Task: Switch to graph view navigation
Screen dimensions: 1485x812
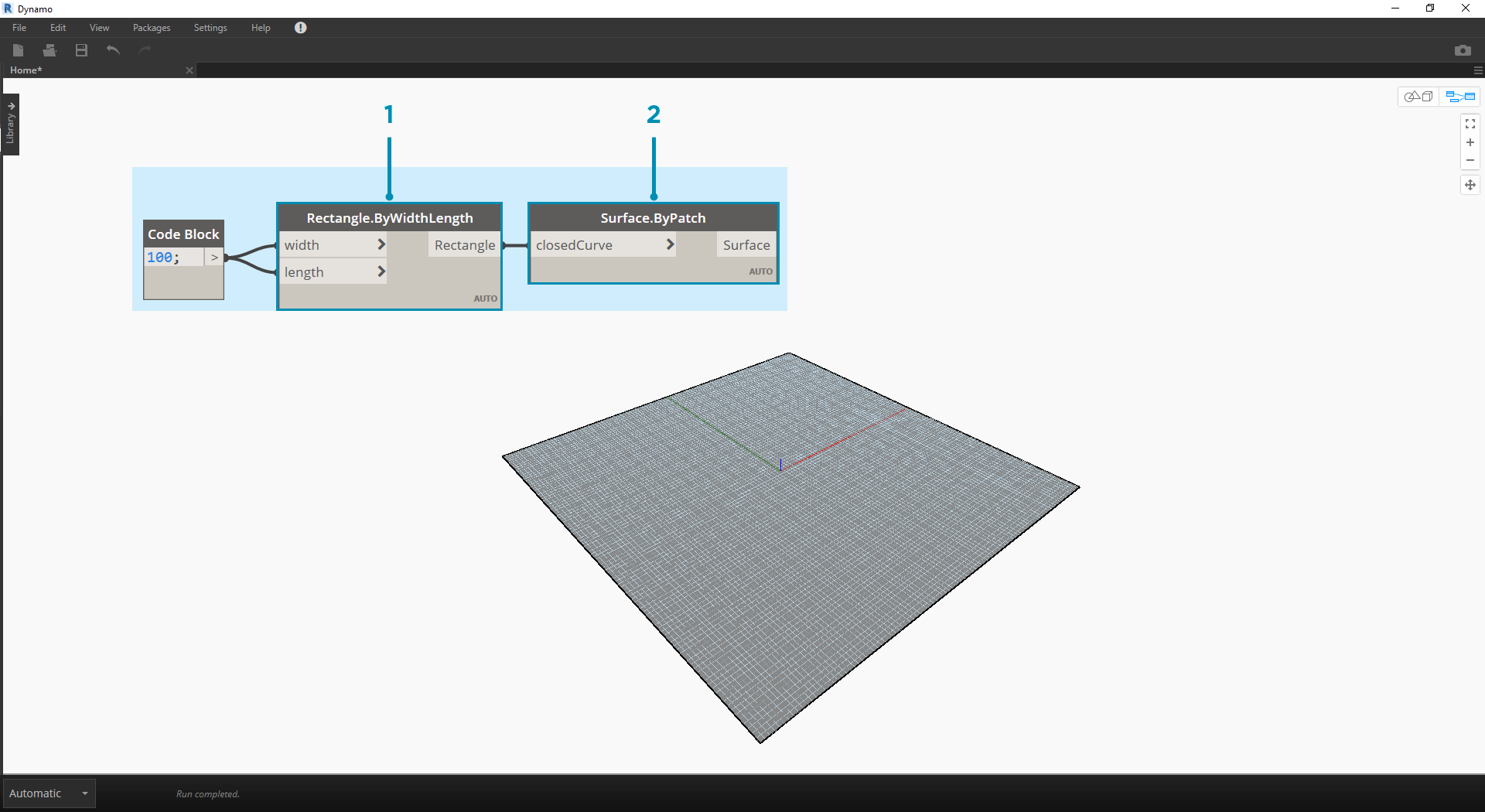Action: point(1460,97)
